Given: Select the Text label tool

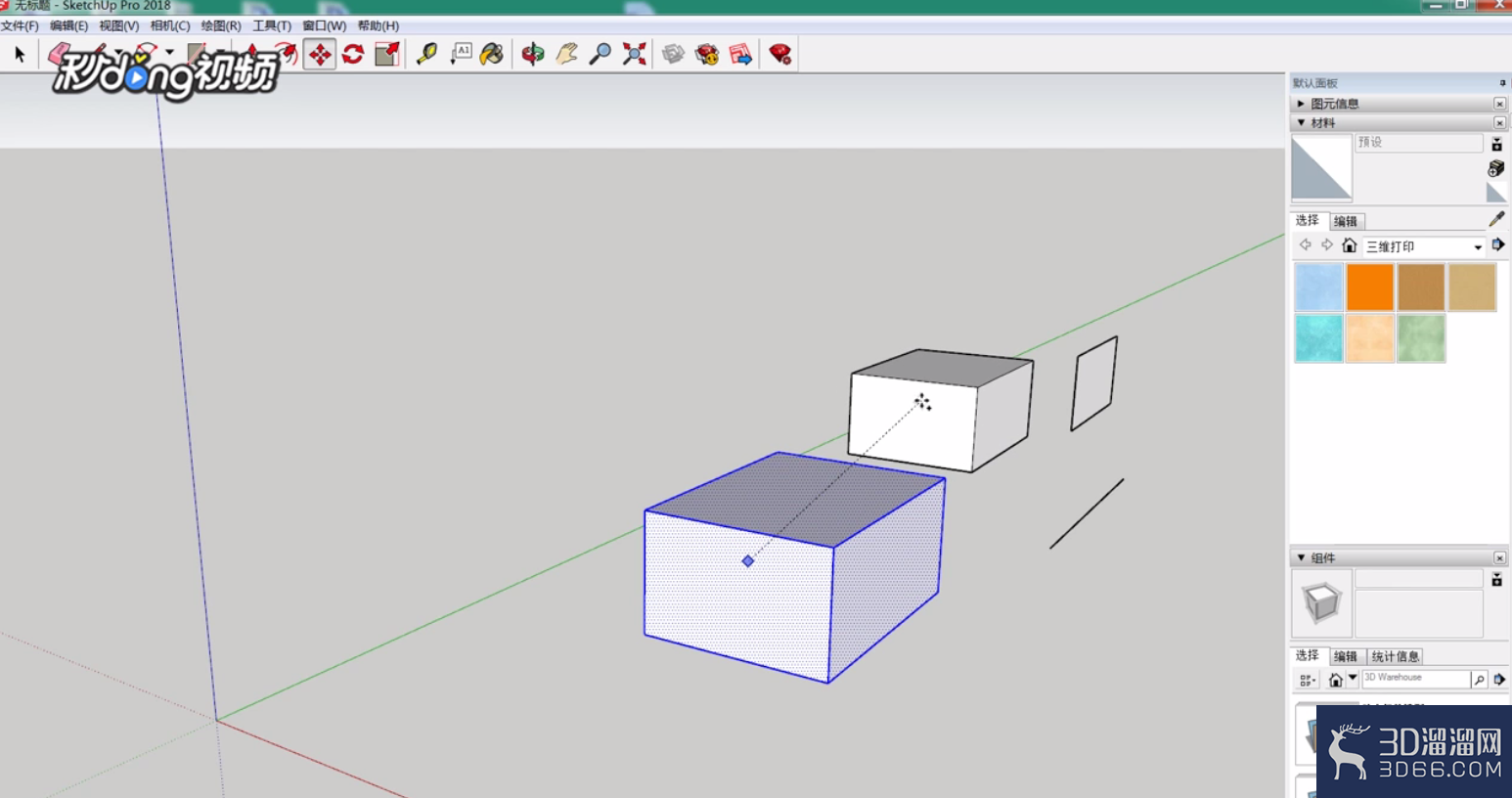Looking at the screenshot, I should tap(461, 54).
